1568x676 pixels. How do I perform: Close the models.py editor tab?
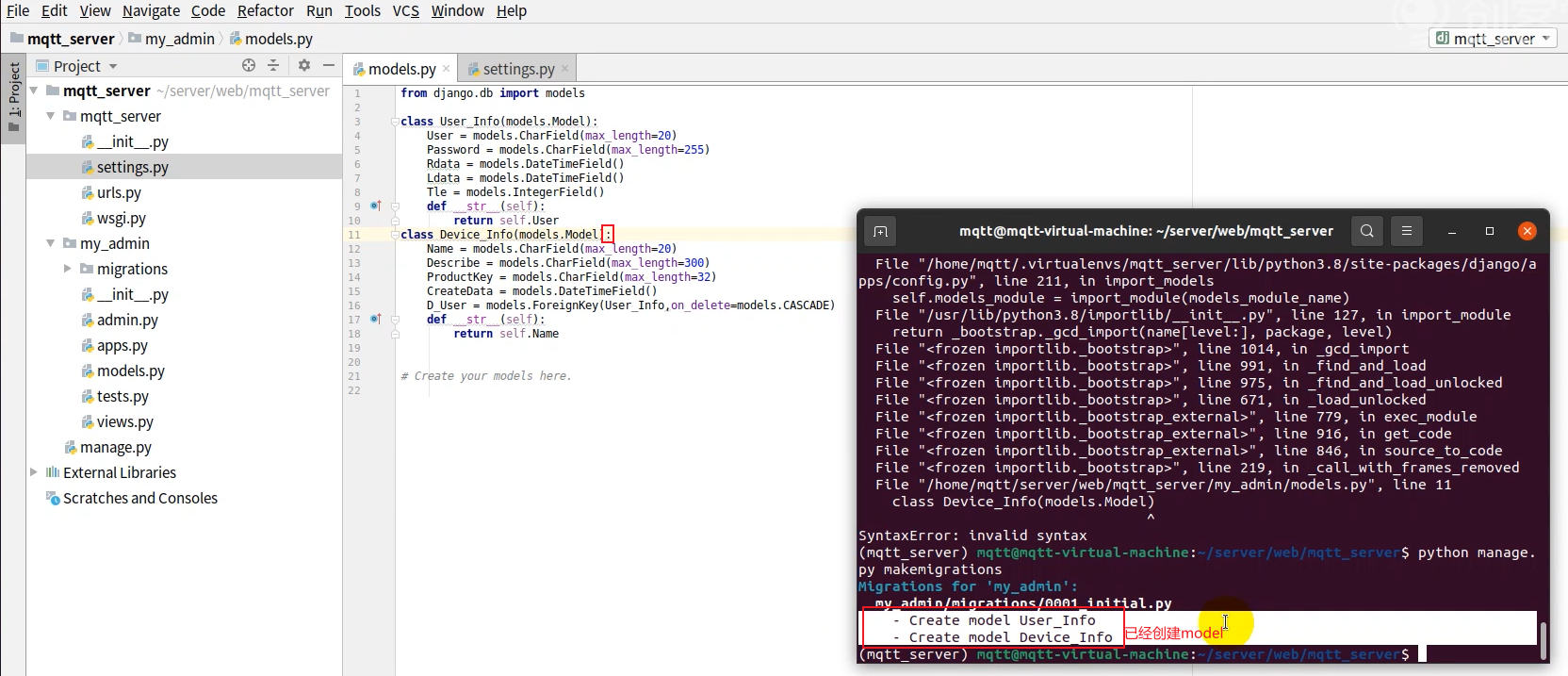[x=447, y=69]
